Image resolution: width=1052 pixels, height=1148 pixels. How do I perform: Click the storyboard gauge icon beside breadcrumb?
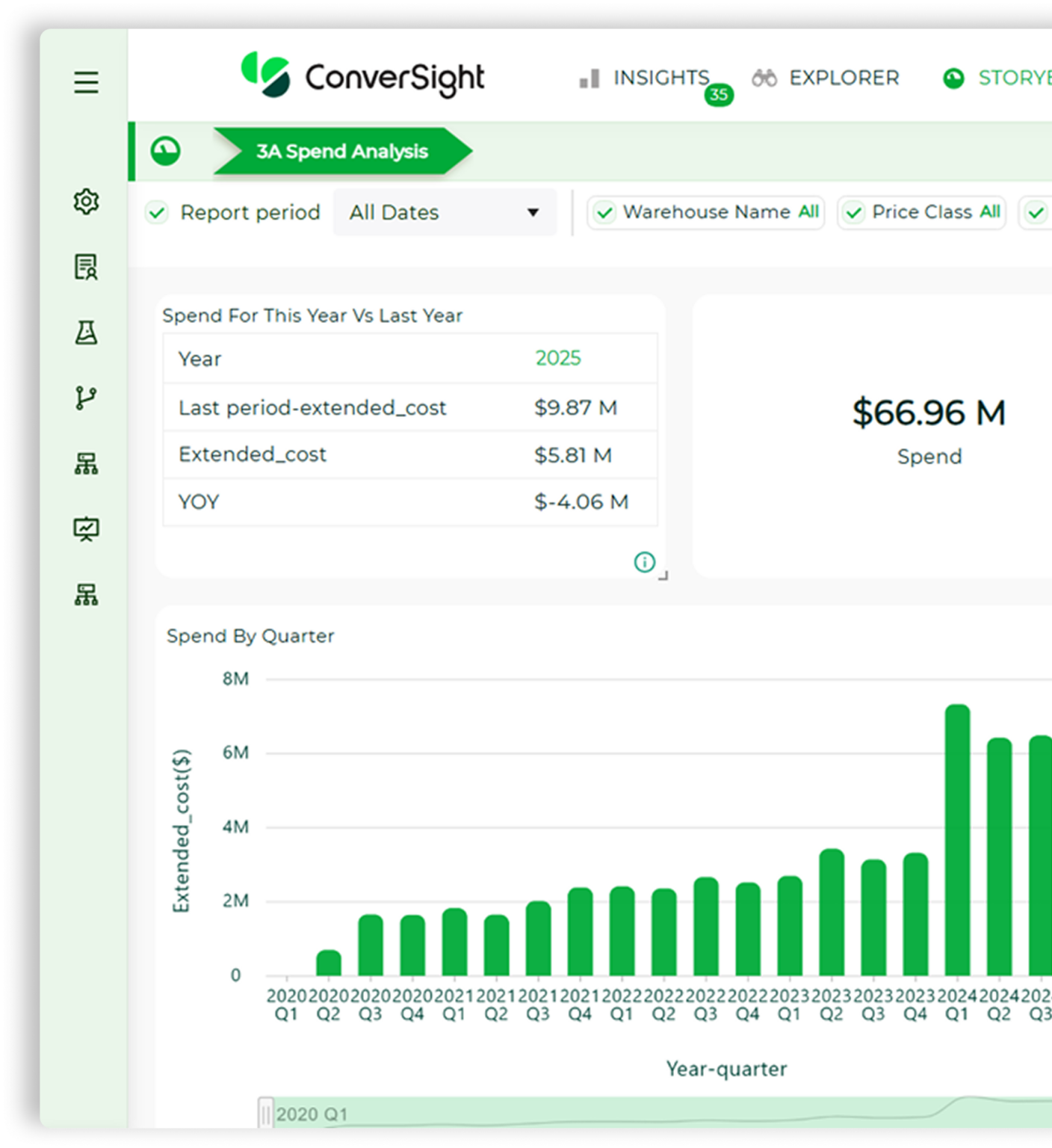tap(165, 151)
